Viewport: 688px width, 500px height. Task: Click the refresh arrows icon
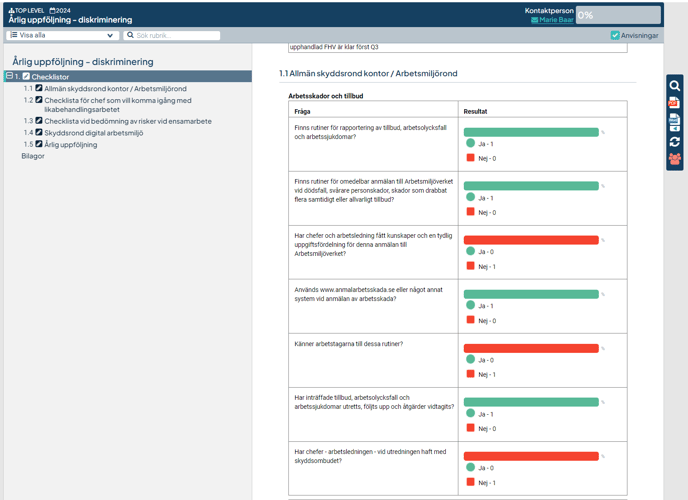coord(675,141)
